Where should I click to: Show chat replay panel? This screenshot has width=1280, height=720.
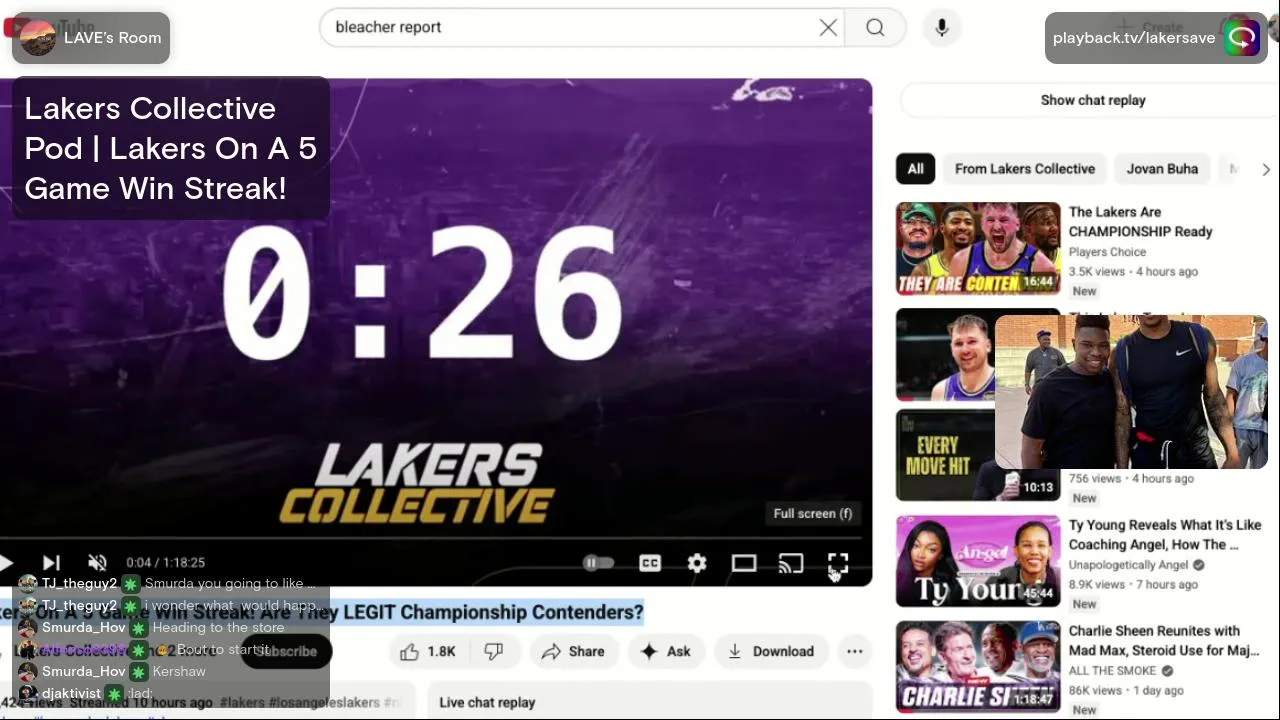1092,100
